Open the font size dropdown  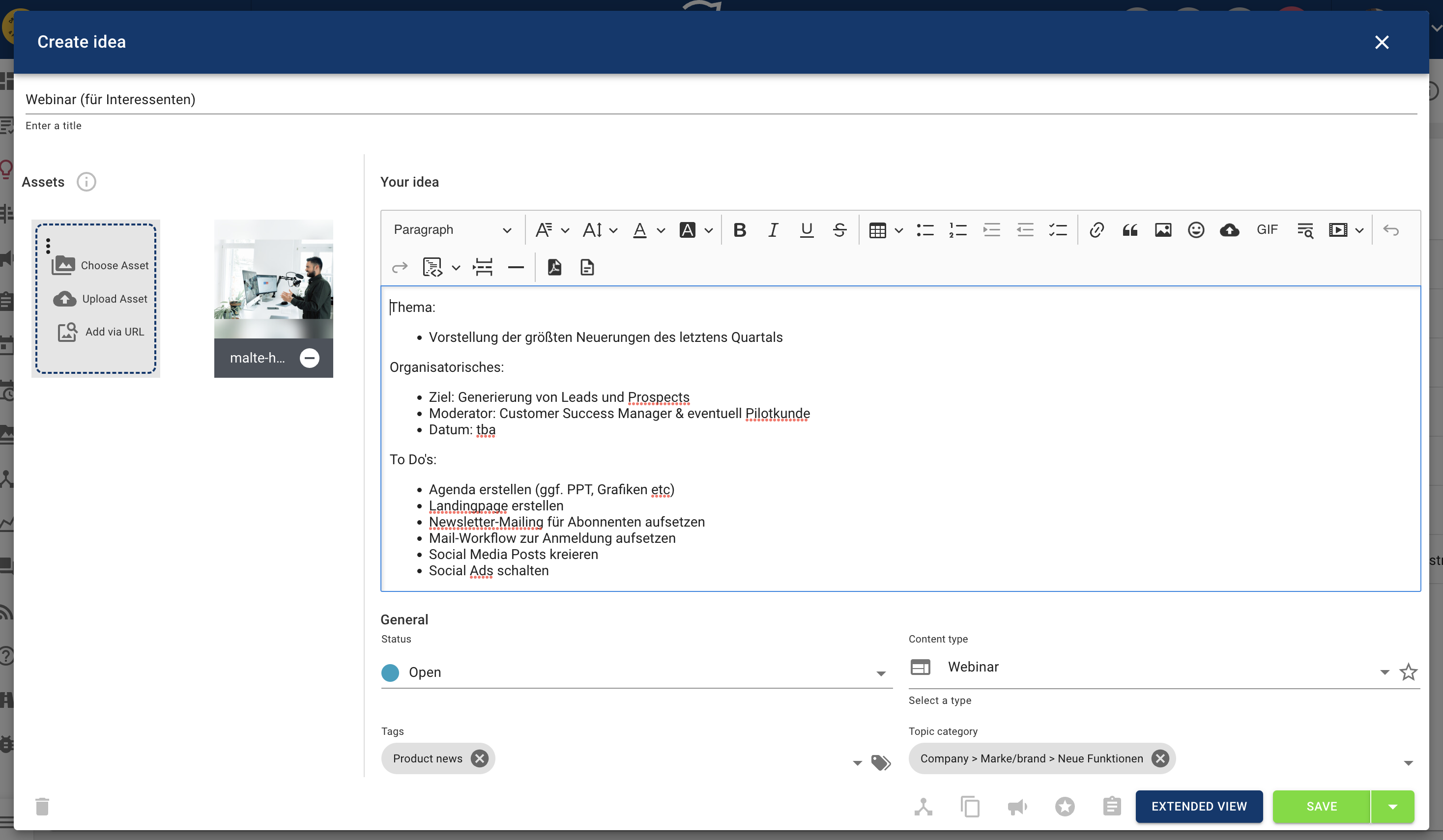[x=600, y=230]
